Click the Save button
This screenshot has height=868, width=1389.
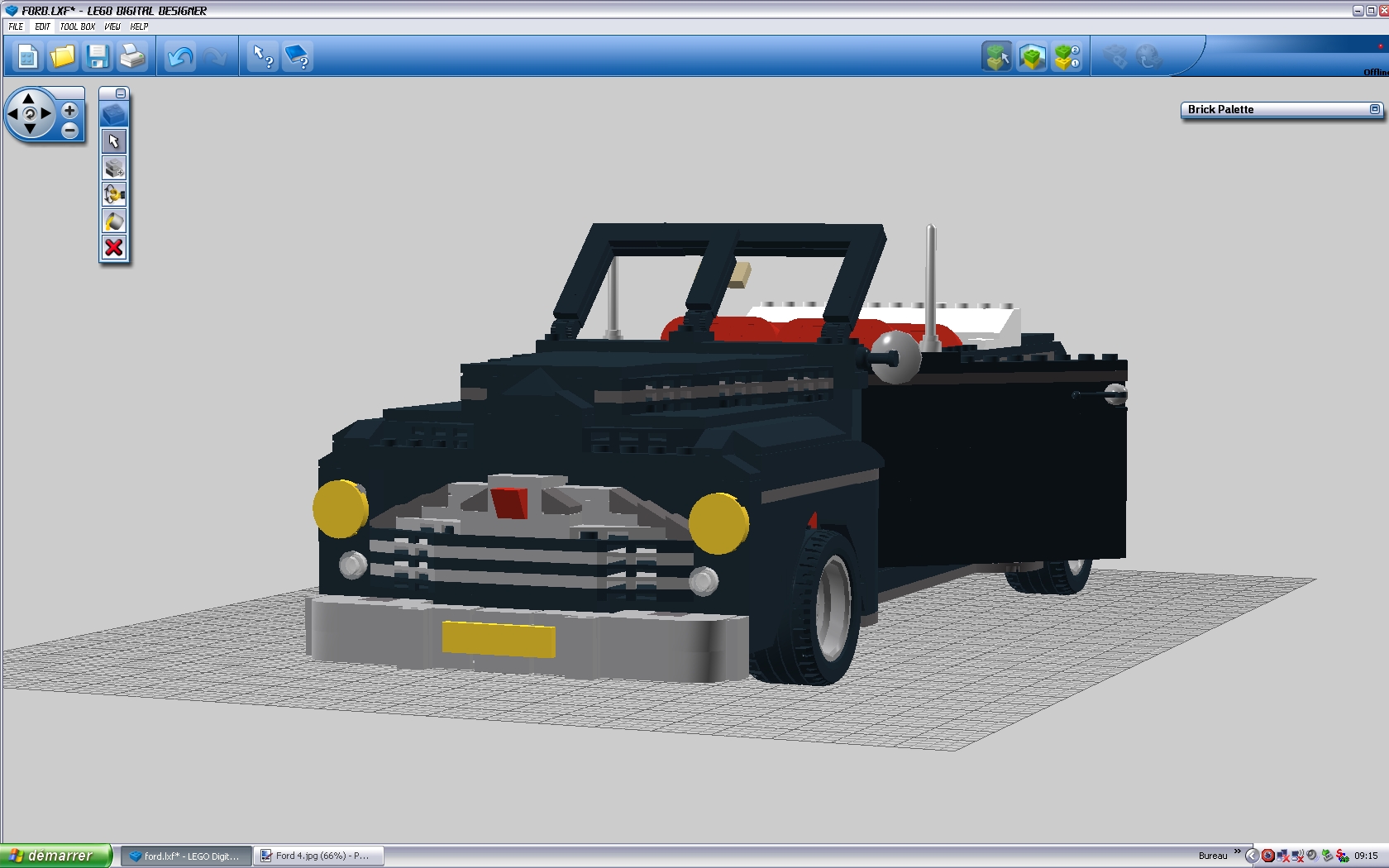tap(98, 56)
